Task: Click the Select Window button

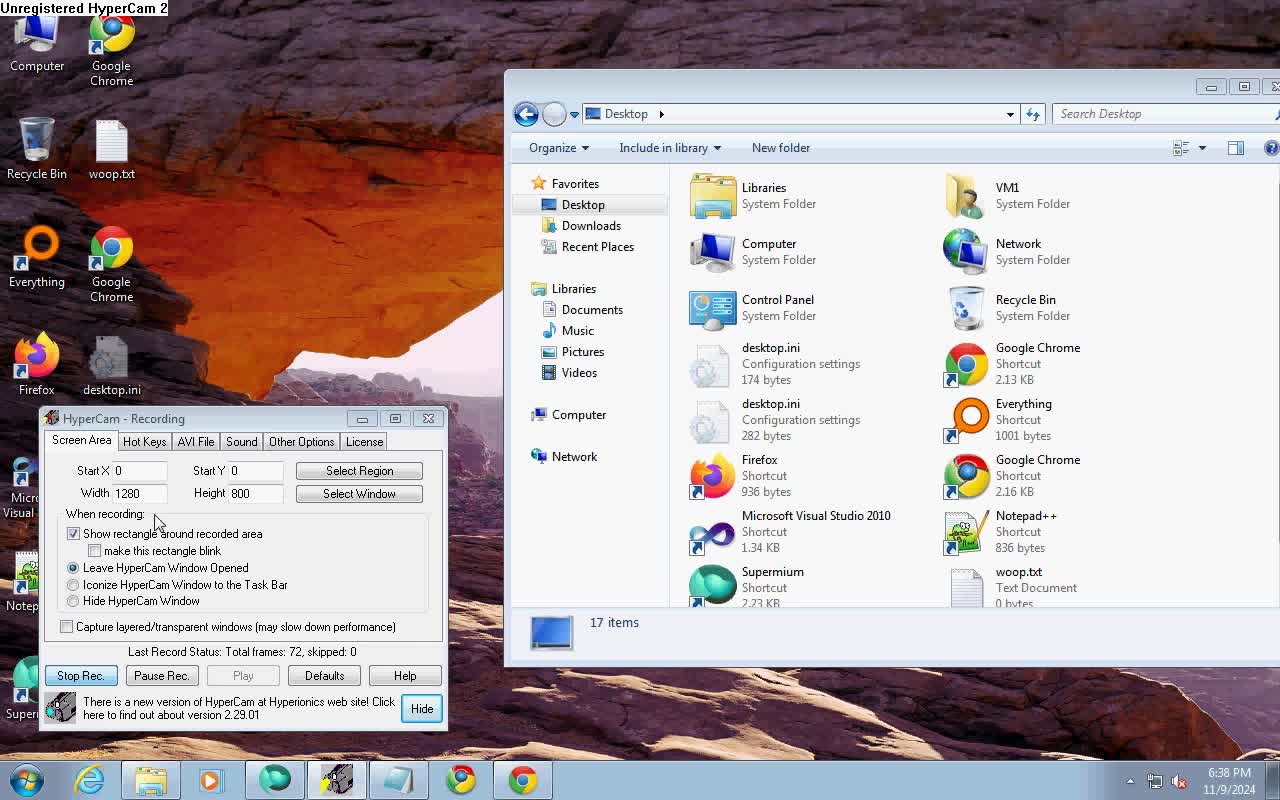Action: tap(359, 494)
